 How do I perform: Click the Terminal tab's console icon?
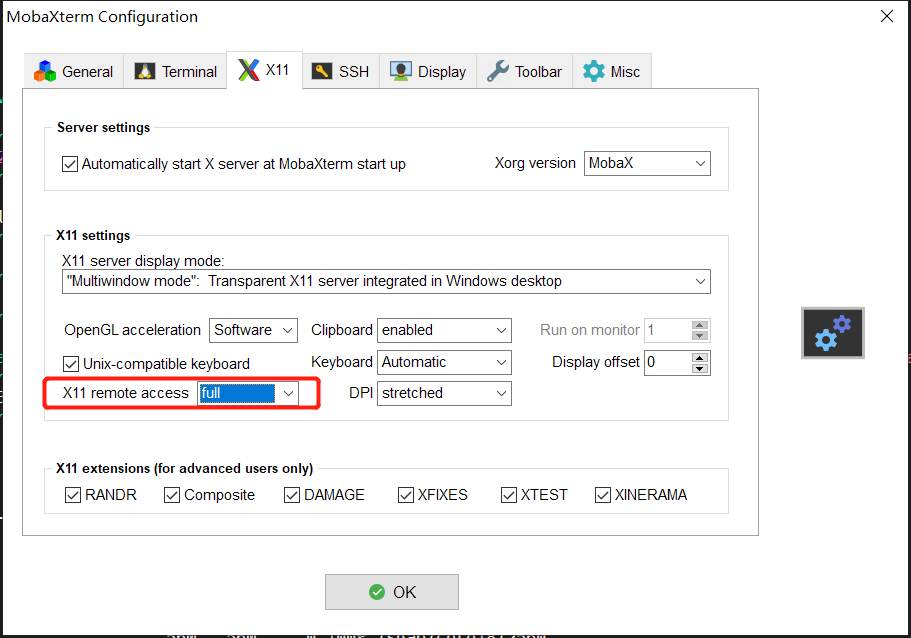[x=148, y=71]
